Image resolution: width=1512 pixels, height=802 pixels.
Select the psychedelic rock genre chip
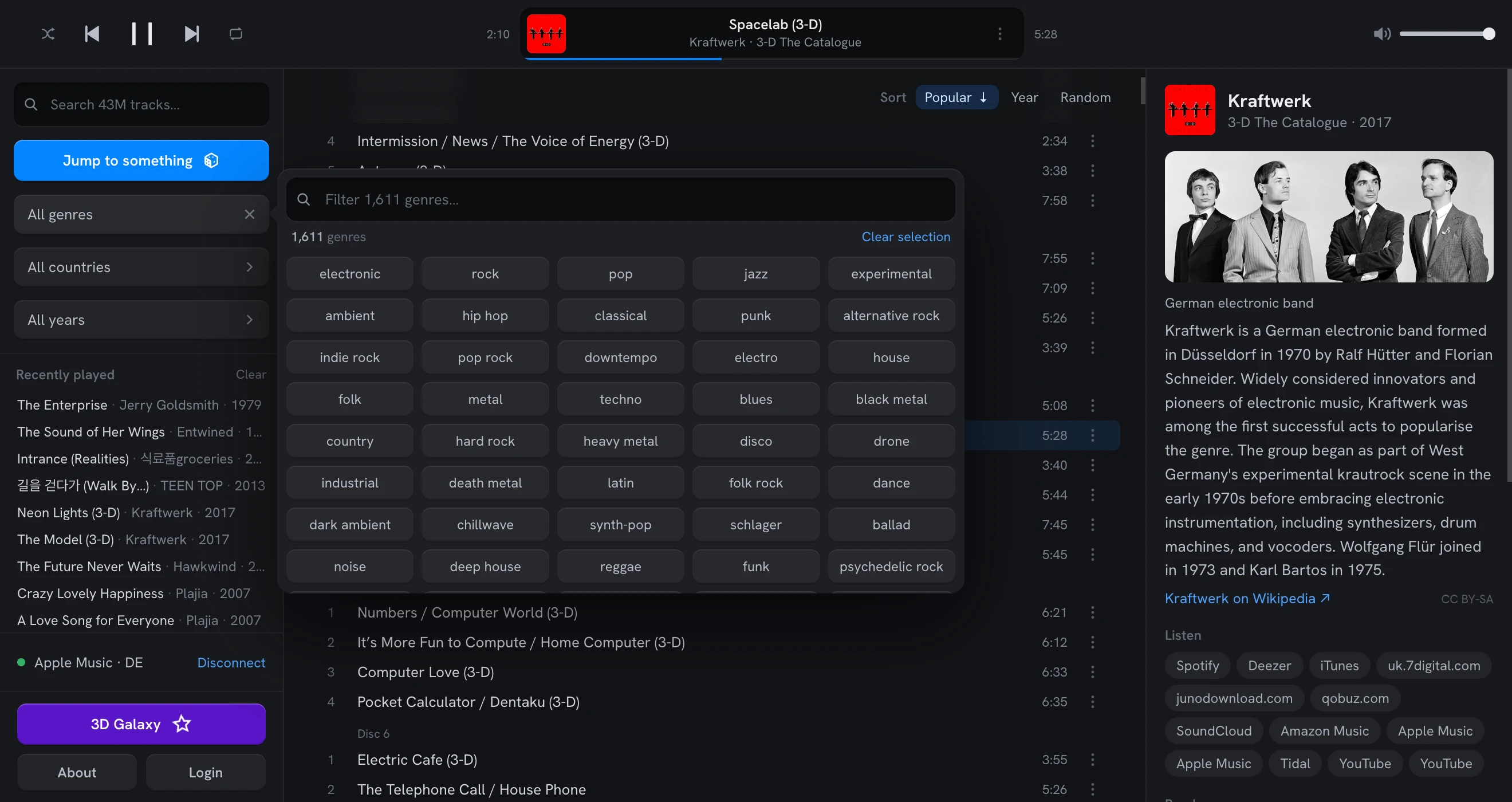point(891,567)
